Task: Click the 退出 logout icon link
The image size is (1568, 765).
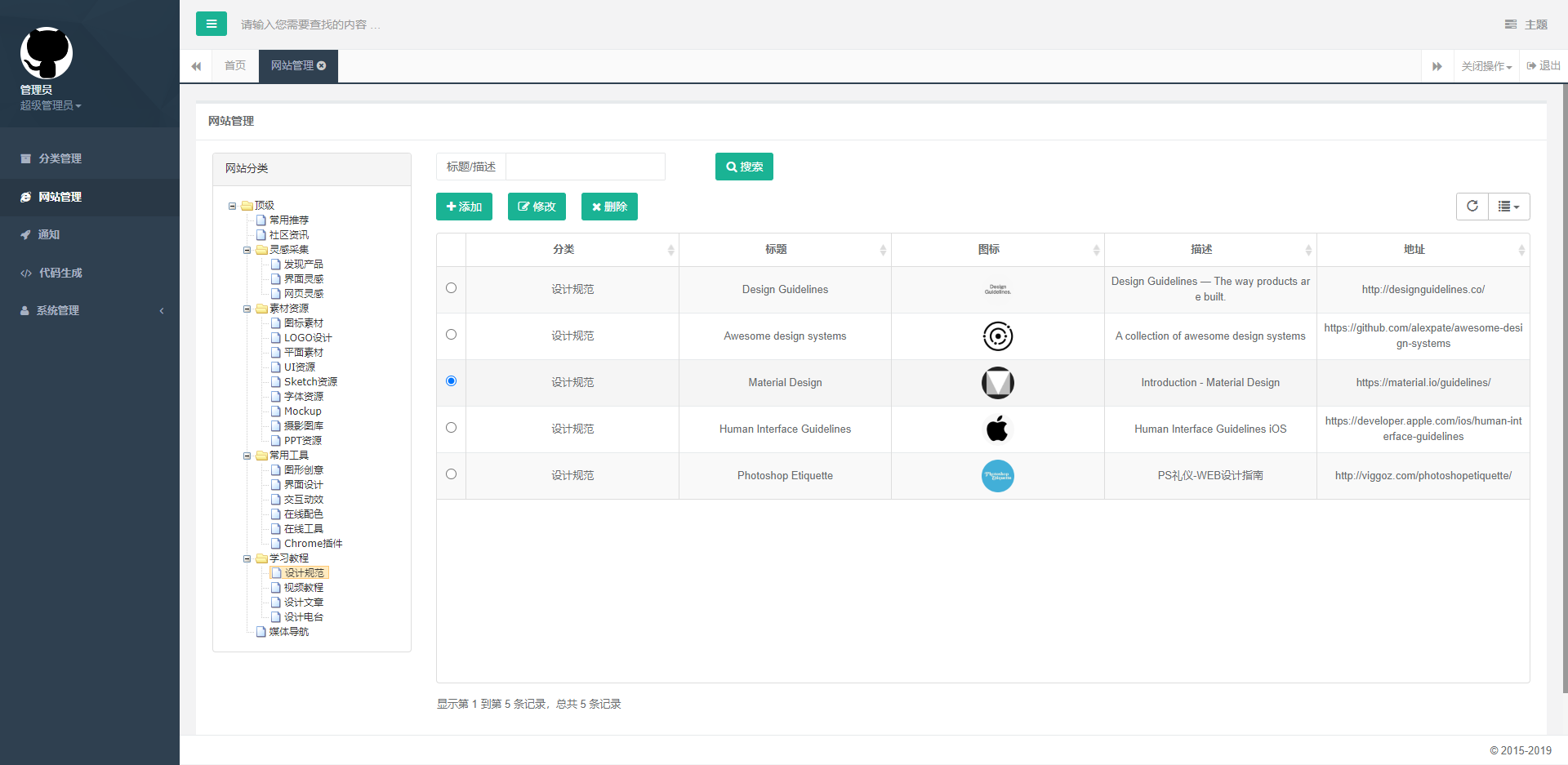Action: [x=1543, y=66]
